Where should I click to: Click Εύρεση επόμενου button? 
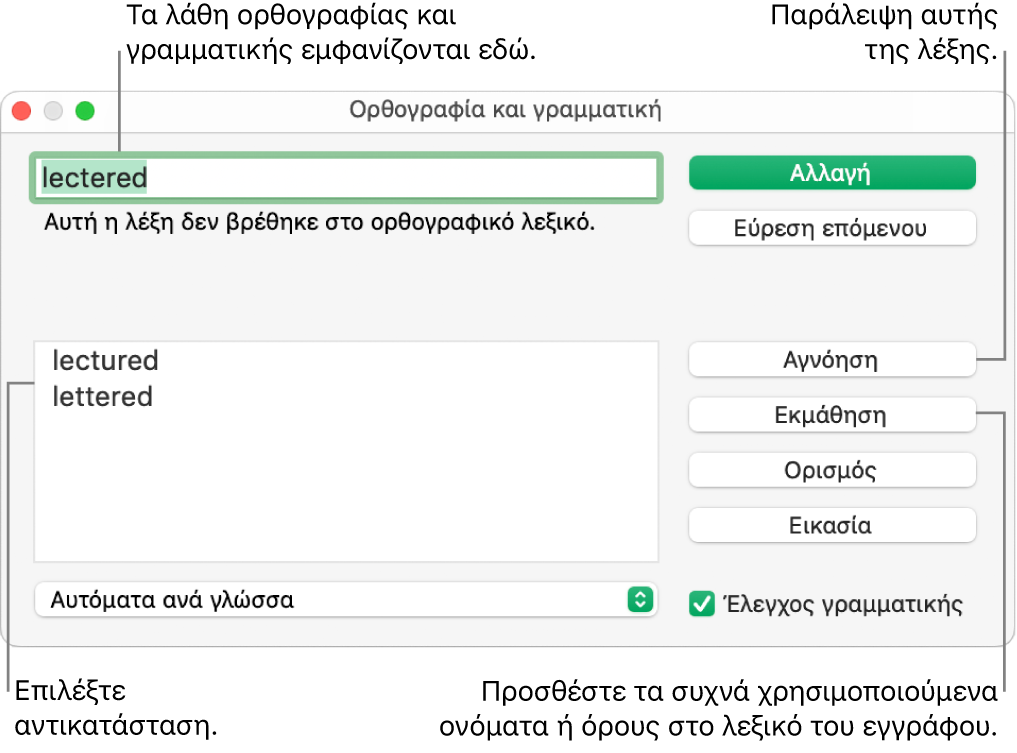[832, 228]
